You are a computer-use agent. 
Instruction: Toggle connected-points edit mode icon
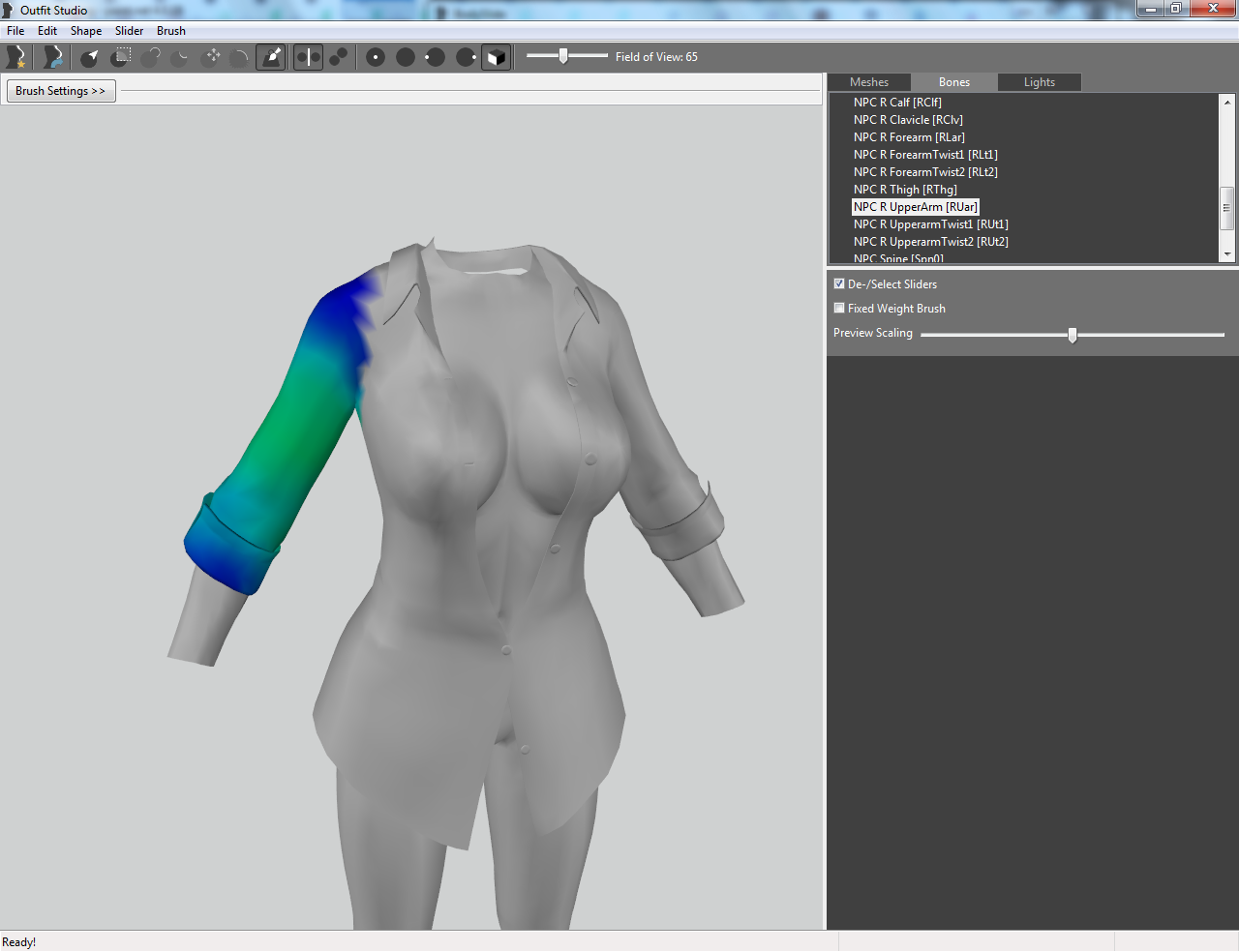339,57
